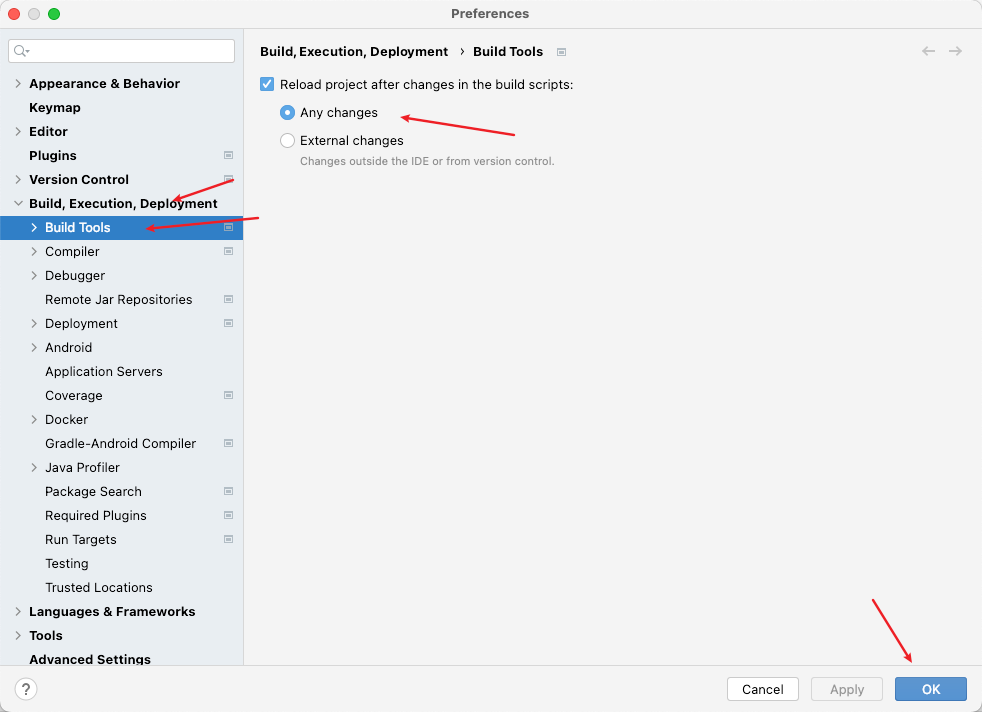Open the Keymap settings page
This screenshot has height=712, width=982.
click(x=54, y=108)
